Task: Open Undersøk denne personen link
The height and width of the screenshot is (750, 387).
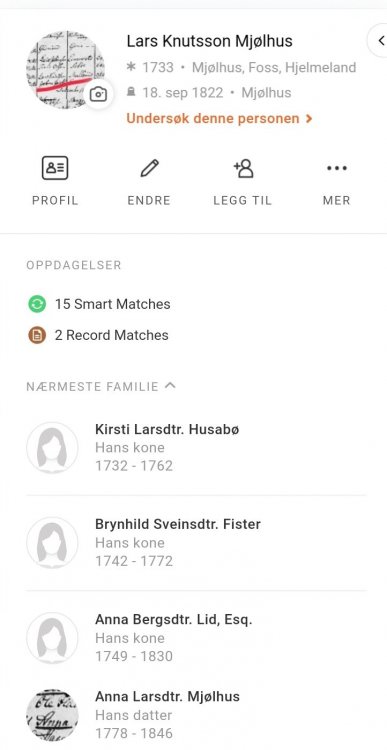Action: tap(219, 118)
